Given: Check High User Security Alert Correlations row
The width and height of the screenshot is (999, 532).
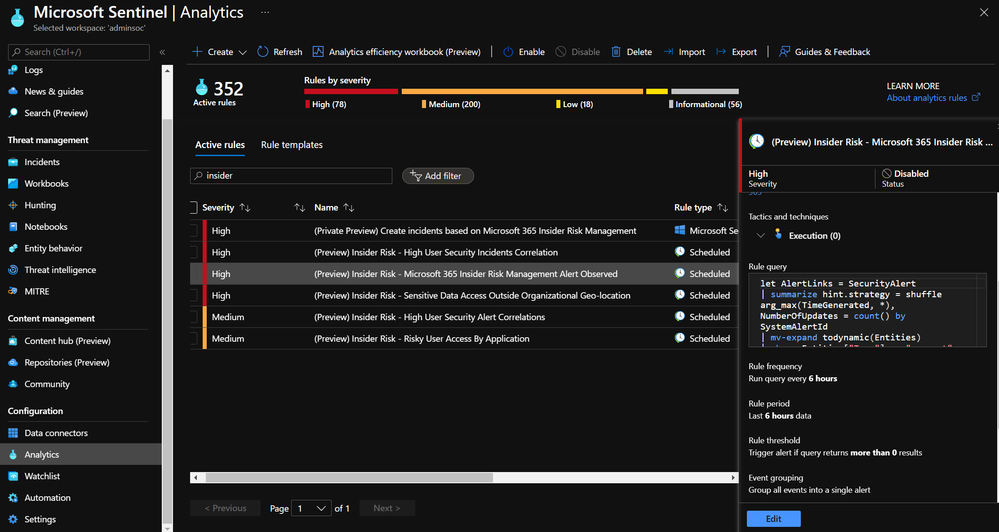Looking at the screenshot, I should (194, 317).
